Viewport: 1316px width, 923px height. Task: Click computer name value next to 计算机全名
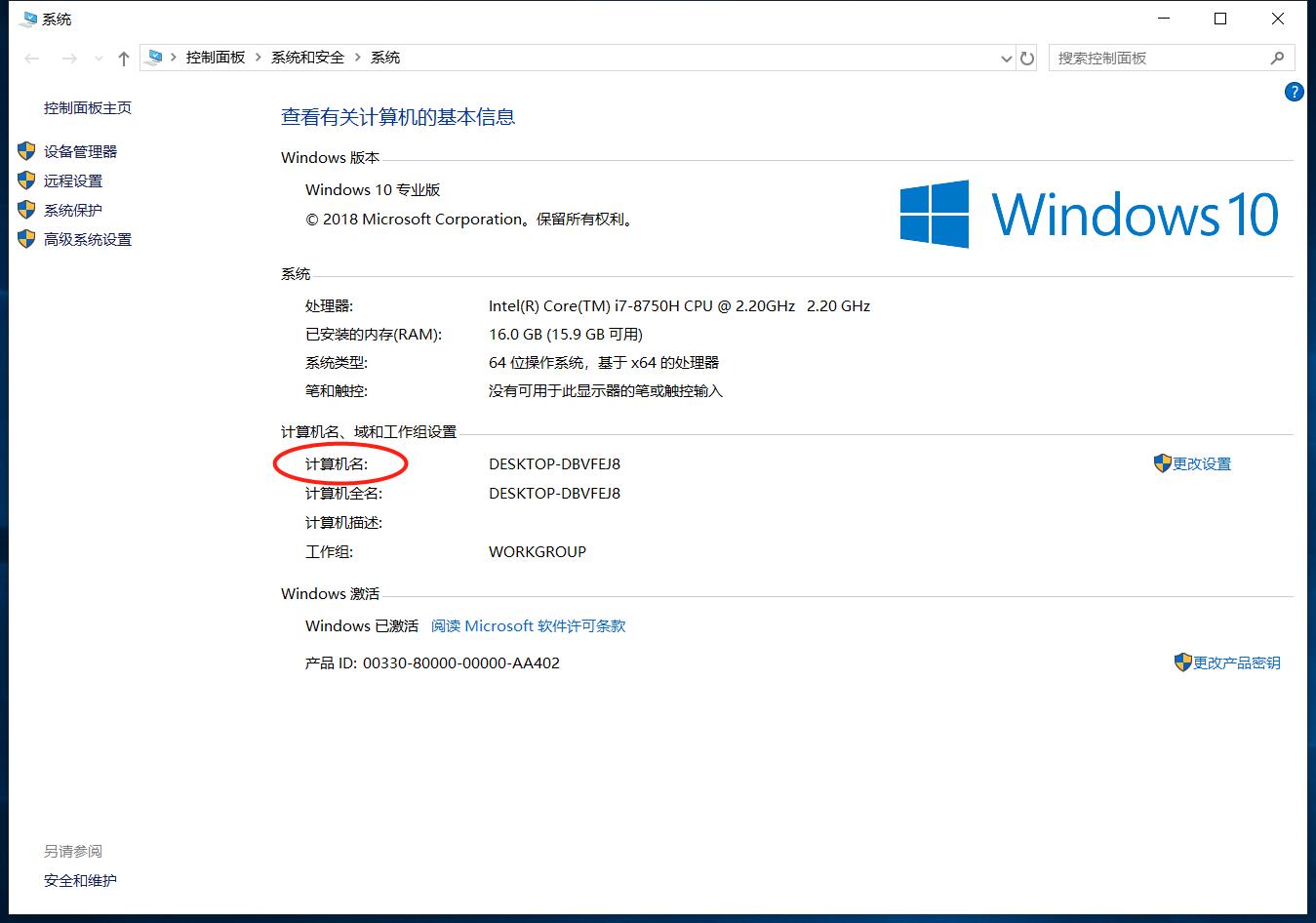pyautogui.click(x=554, y=494)
